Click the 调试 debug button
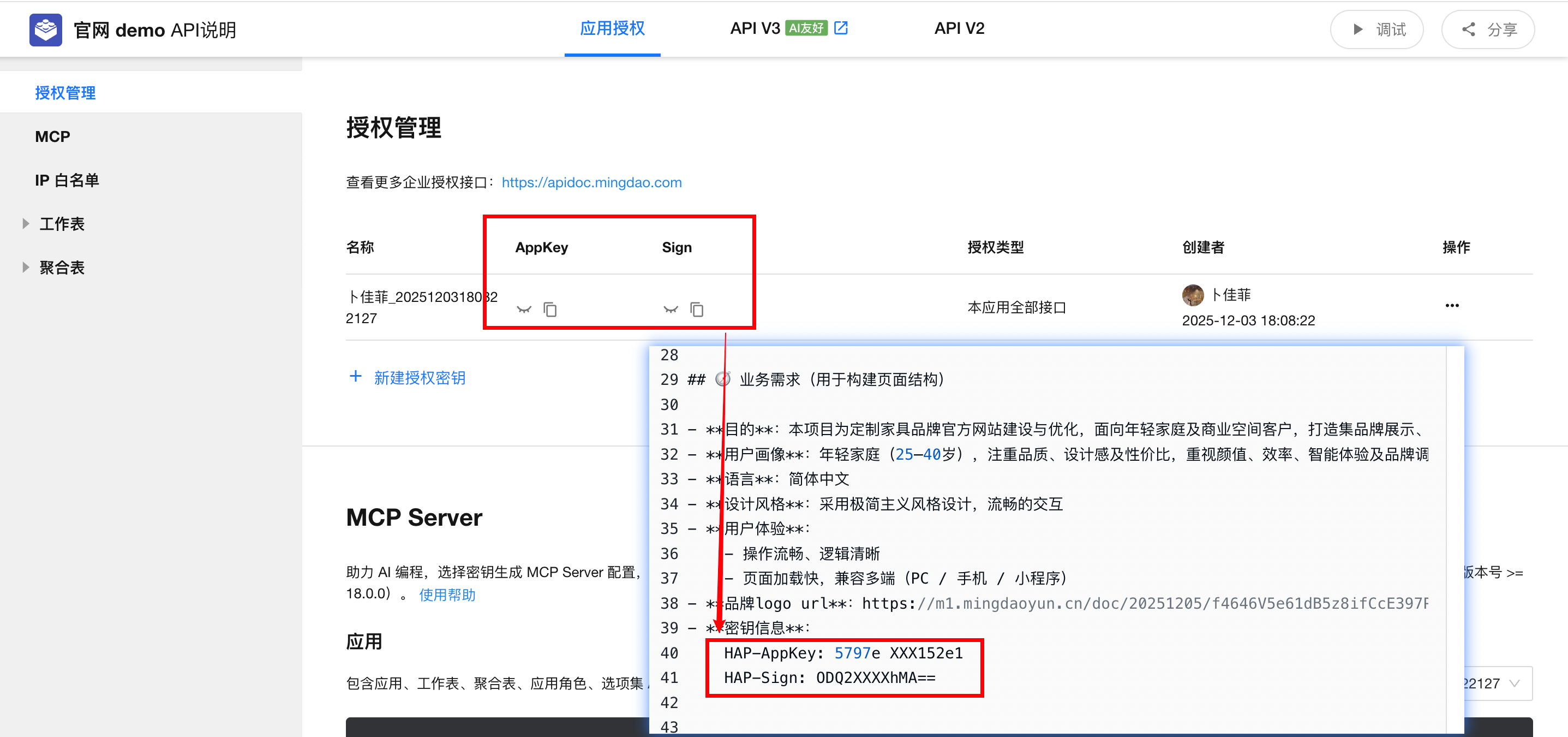The image size is (1568, 737). click(1377, 29)
